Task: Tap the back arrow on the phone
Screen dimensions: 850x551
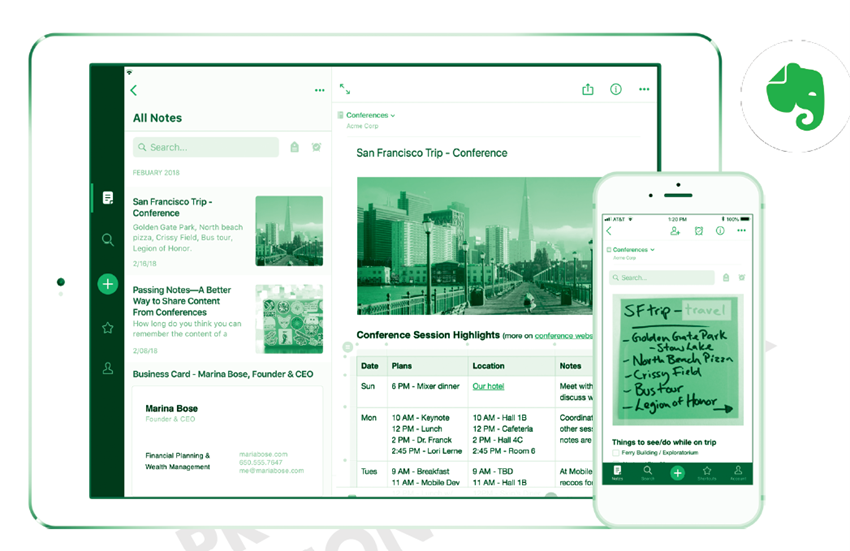Action: coord(609,231)
